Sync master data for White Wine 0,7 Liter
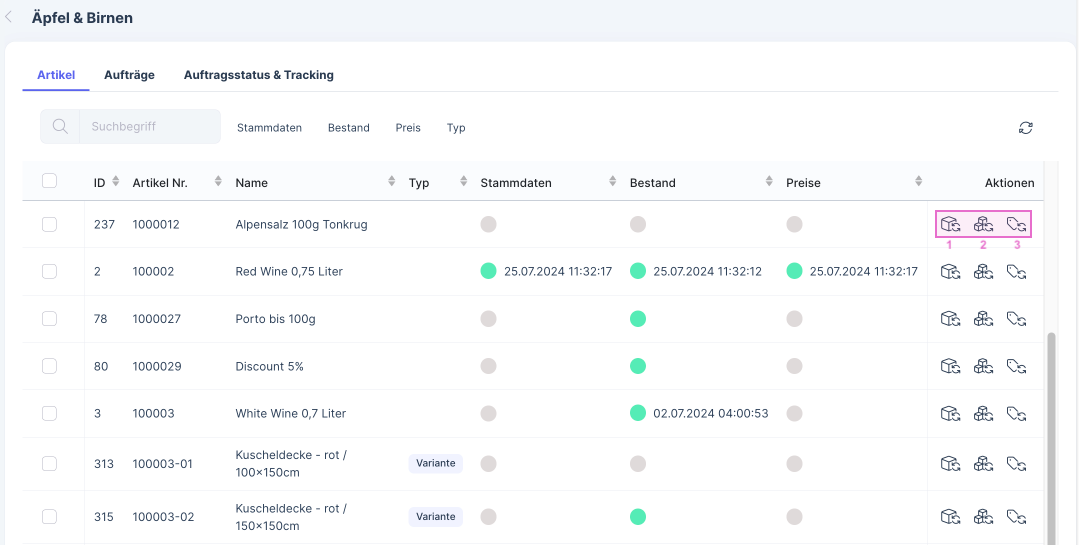Viewport: 1079px width, 545px height. pyautogui.click(x=950, y=413)
